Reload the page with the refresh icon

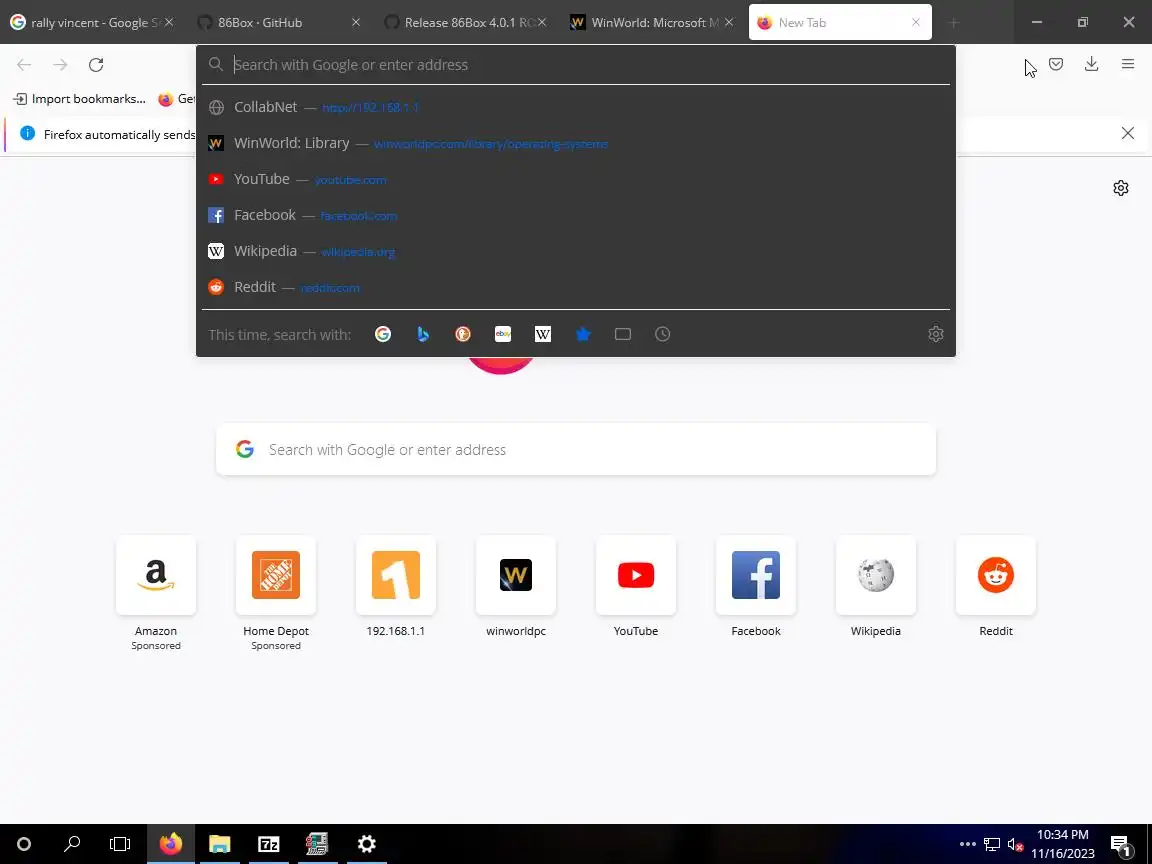click(96, 65)
